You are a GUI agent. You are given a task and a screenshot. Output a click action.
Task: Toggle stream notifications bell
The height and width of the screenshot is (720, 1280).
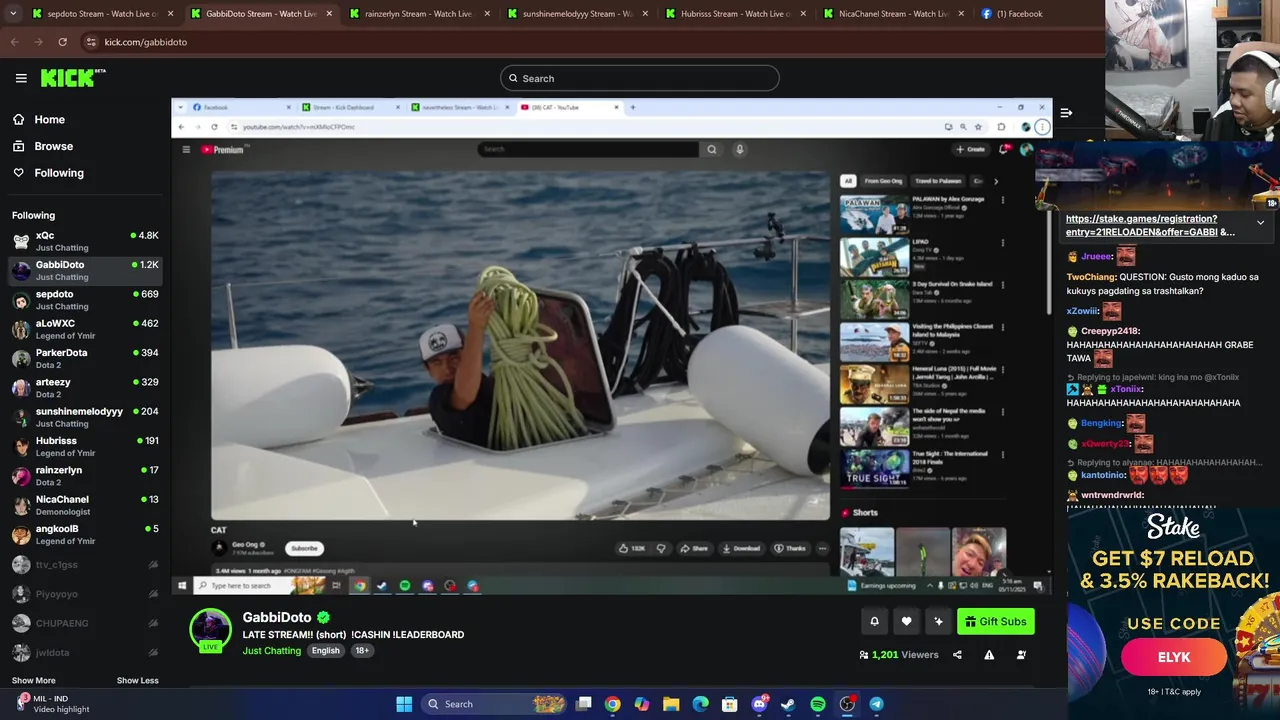click(874, 622)
